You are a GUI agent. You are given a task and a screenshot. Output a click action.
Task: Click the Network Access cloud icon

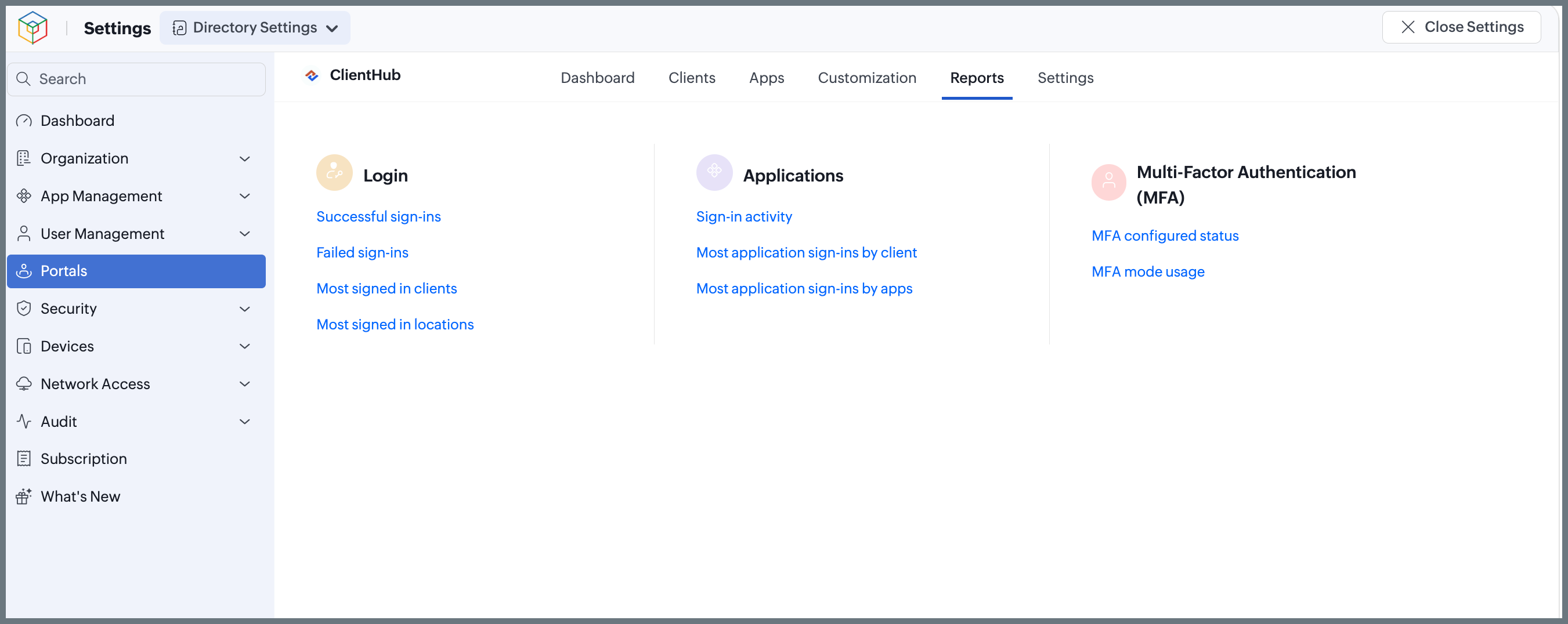tap(24, 384)
